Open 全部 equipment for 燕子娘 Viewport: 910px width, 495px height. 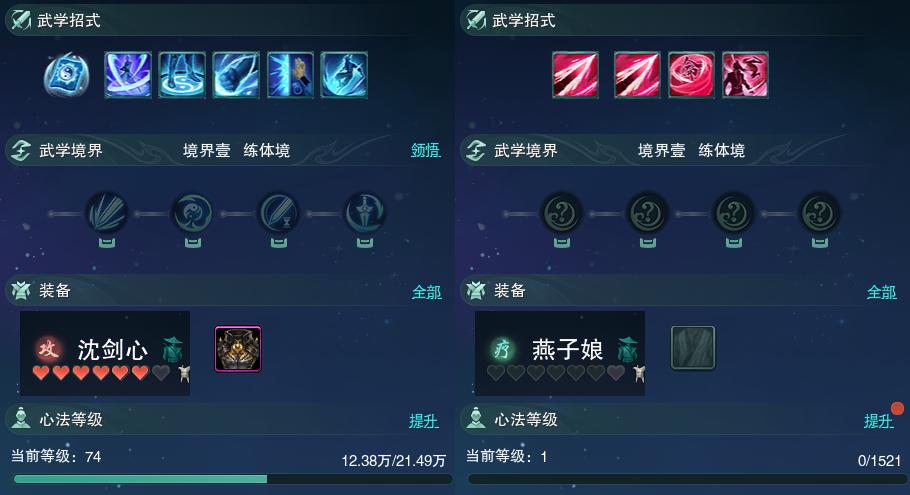(882, 292)
